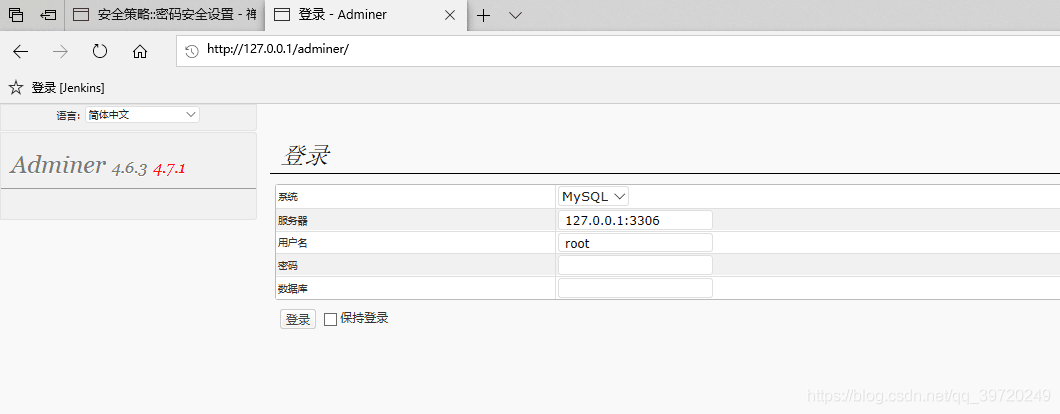Open the 4.7.1 new version link
This screenshot has width=1060, height=414.
point(169,169)
